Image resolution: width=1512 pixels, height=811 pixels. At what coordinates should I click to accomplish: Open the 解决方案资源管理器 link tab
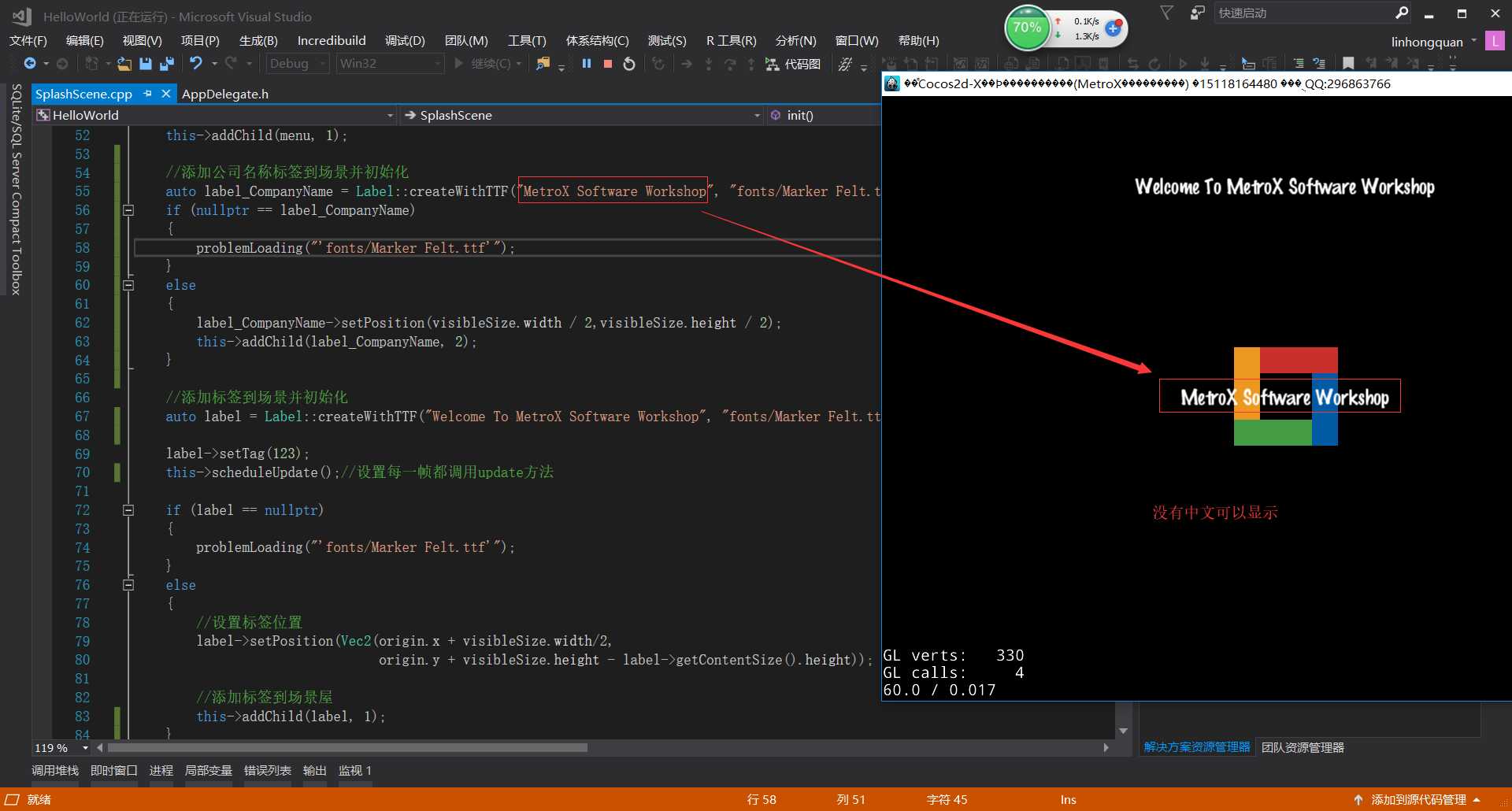pyautogui.click(x=1197, y=747)
